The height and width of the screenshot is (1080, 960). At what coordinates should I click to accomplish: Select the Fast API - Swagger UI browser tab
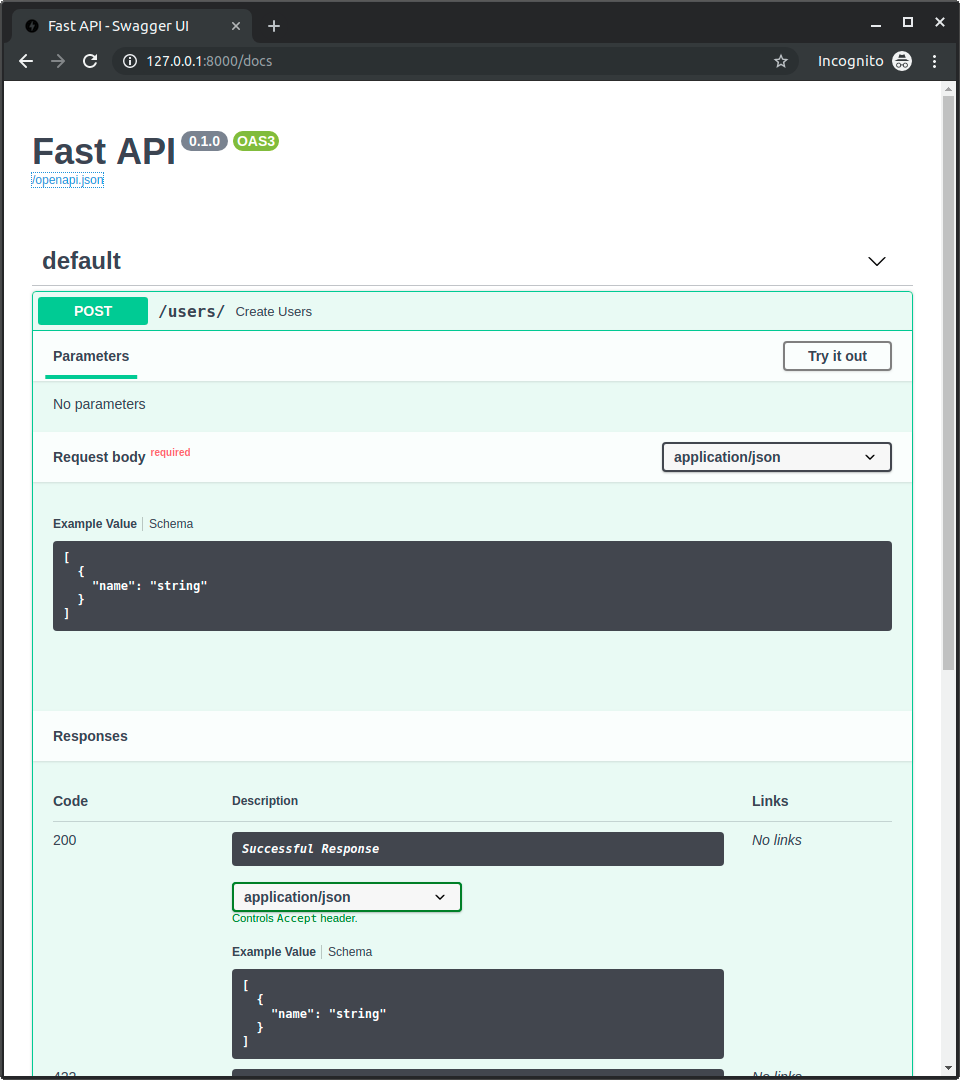pyautogui.click(x=132, y=26)
